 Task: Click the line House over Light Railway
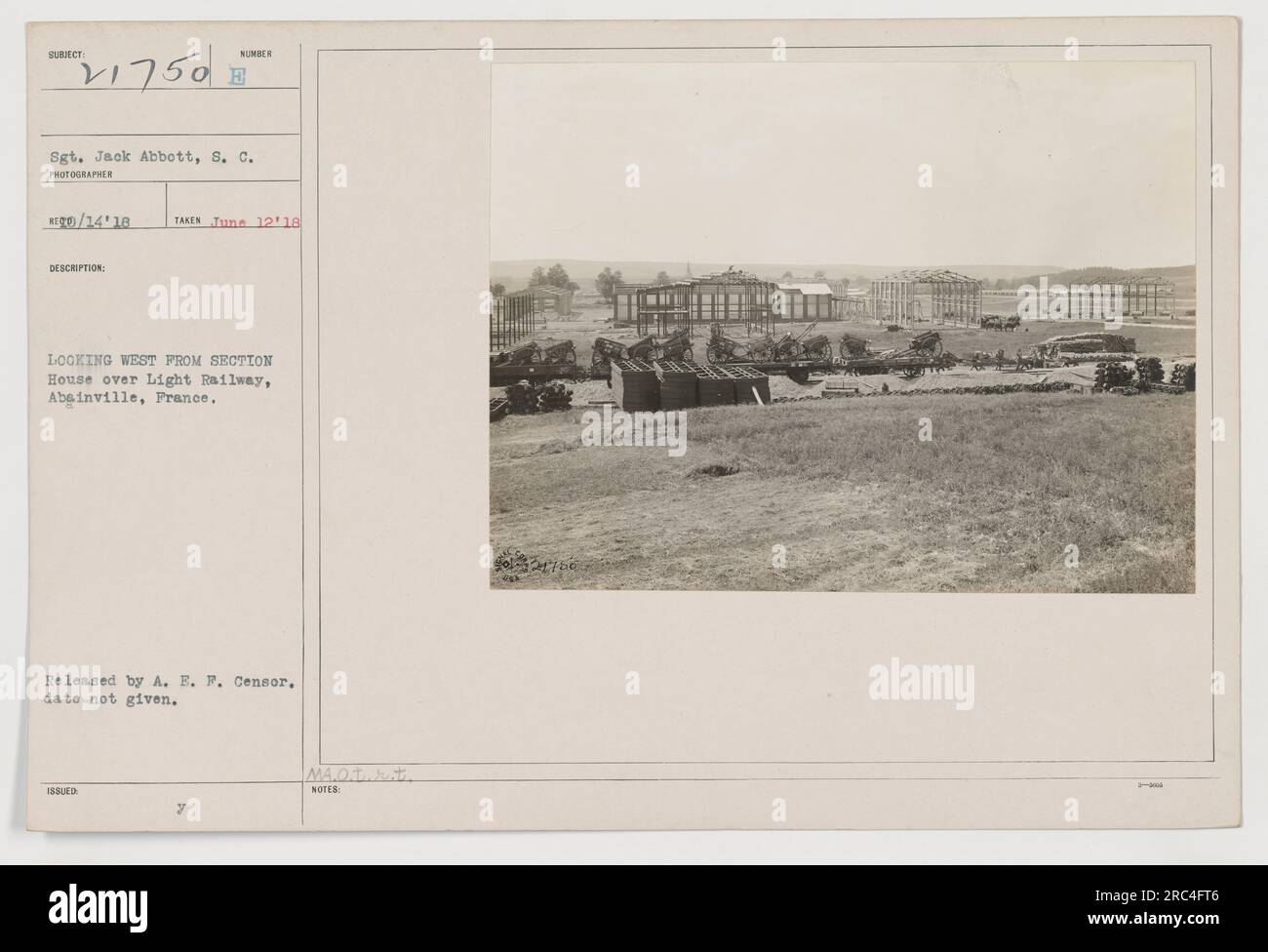[159, 380]
